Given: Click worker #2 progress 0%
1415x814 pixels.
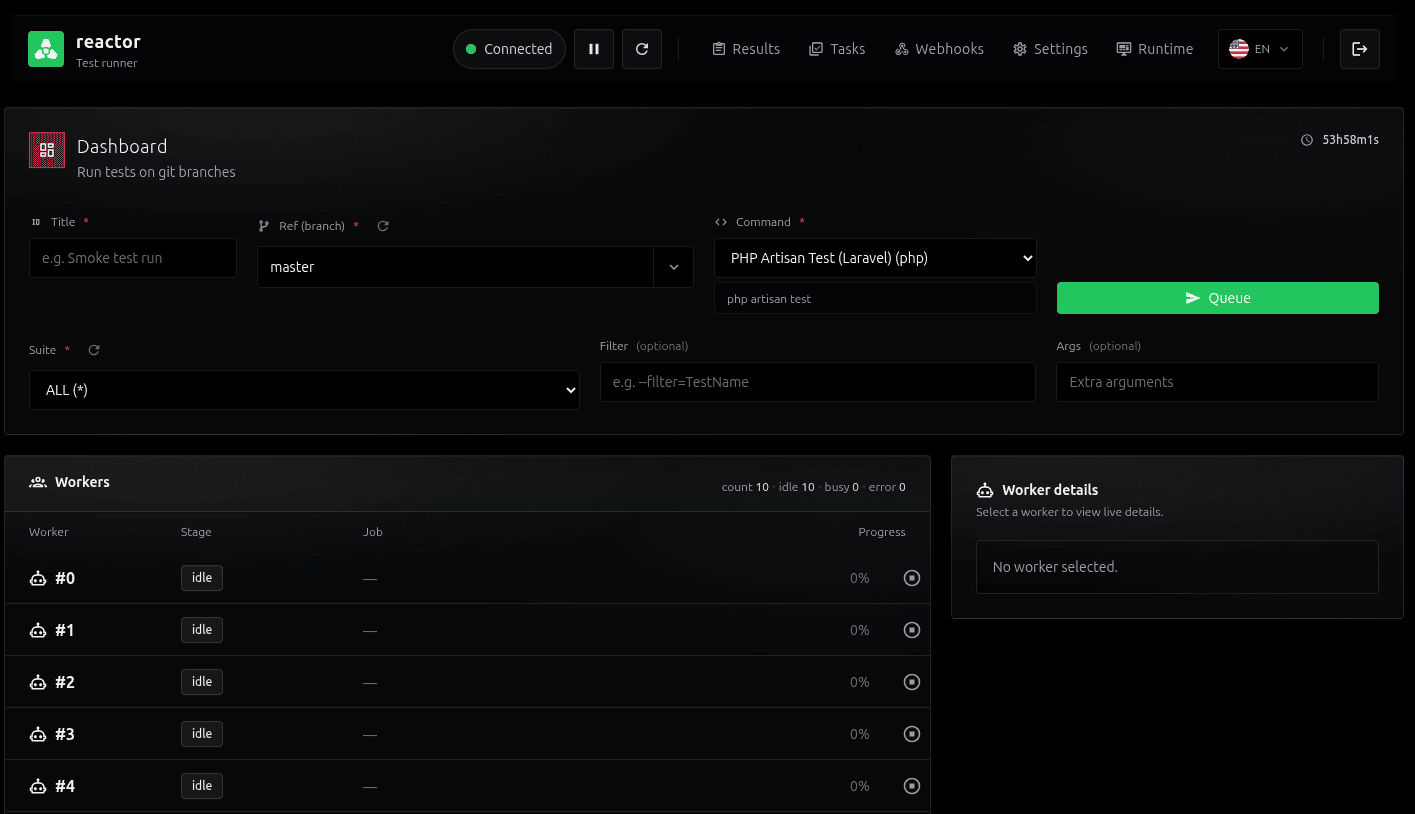Looking at the screenshot, I should pyautogui.click(x=860, y=682).
